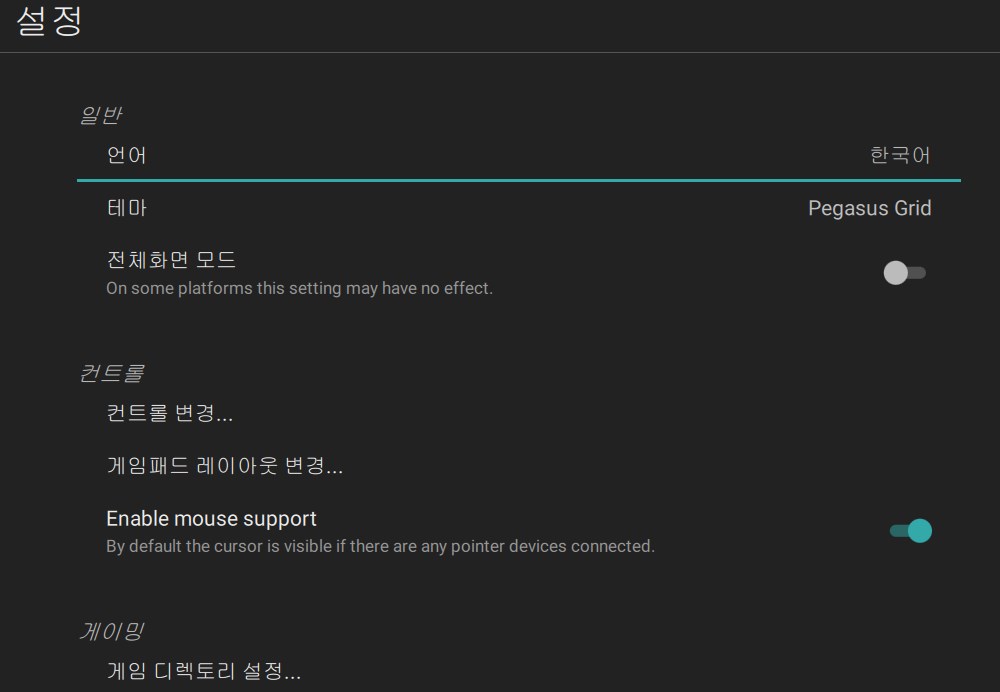Image resolution: width=1000 pixels, height=692 pixels.
Task: Open 게임패드 레이아웃 변경... settings
Action: tap(224, 465)
